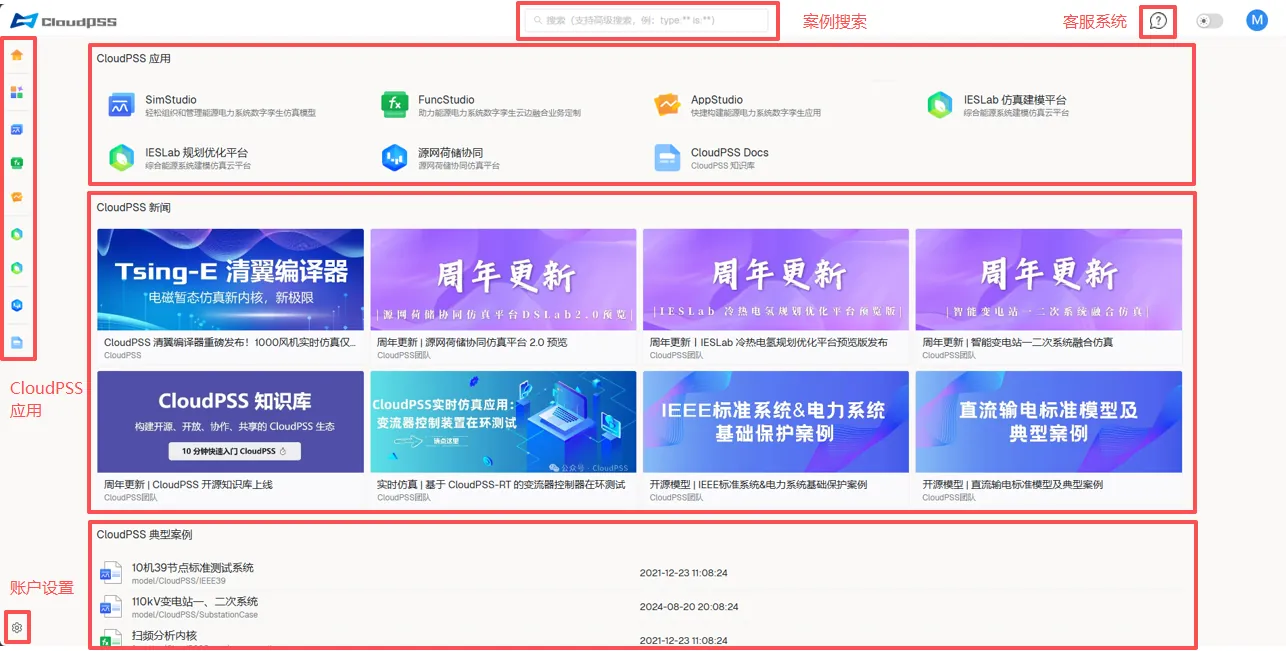
Task: Open CloudPSS Docs sidebar icon
Action: (17, 342)
